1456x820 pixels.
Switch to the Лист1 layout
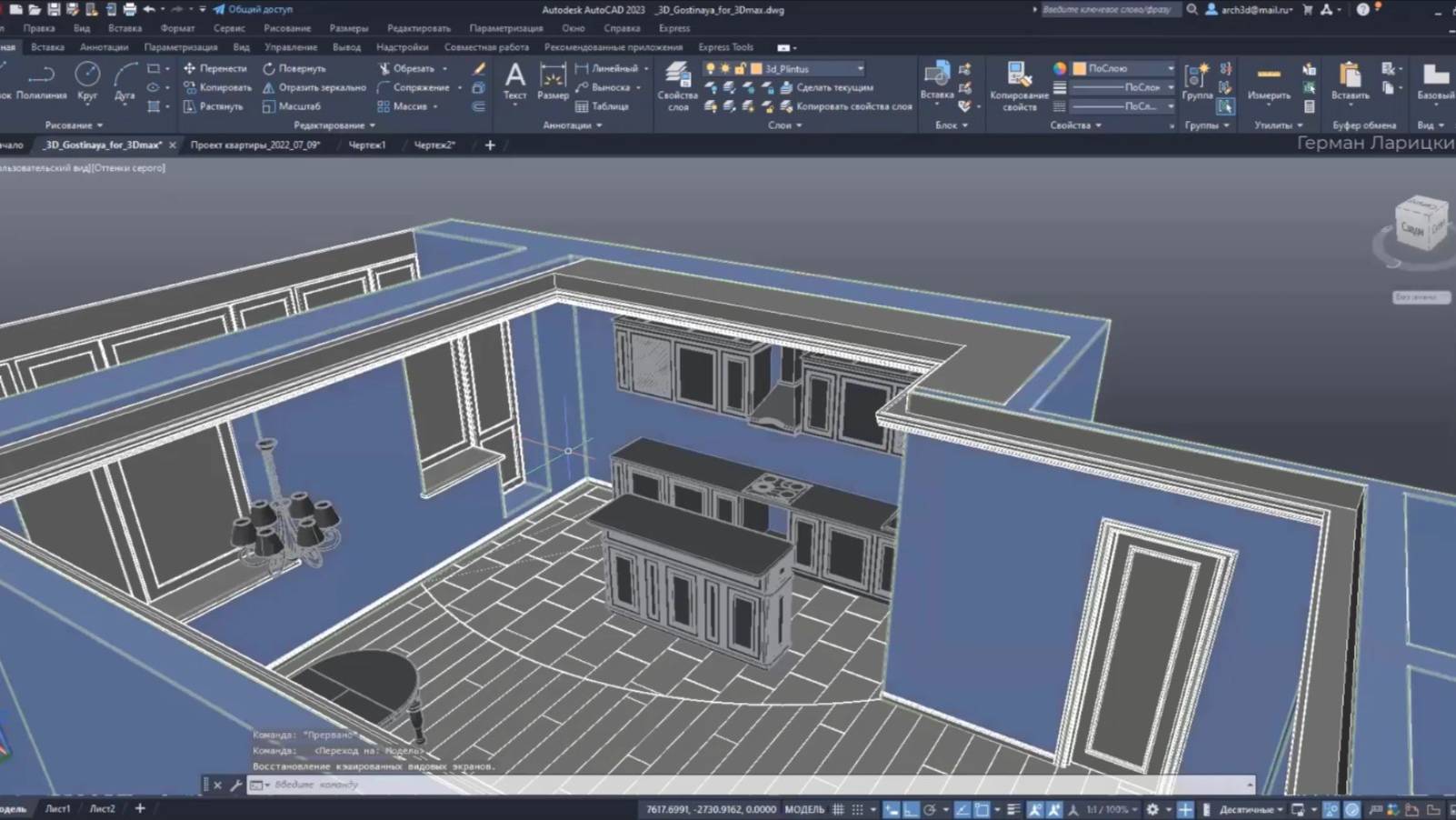[x=56, y=808]
